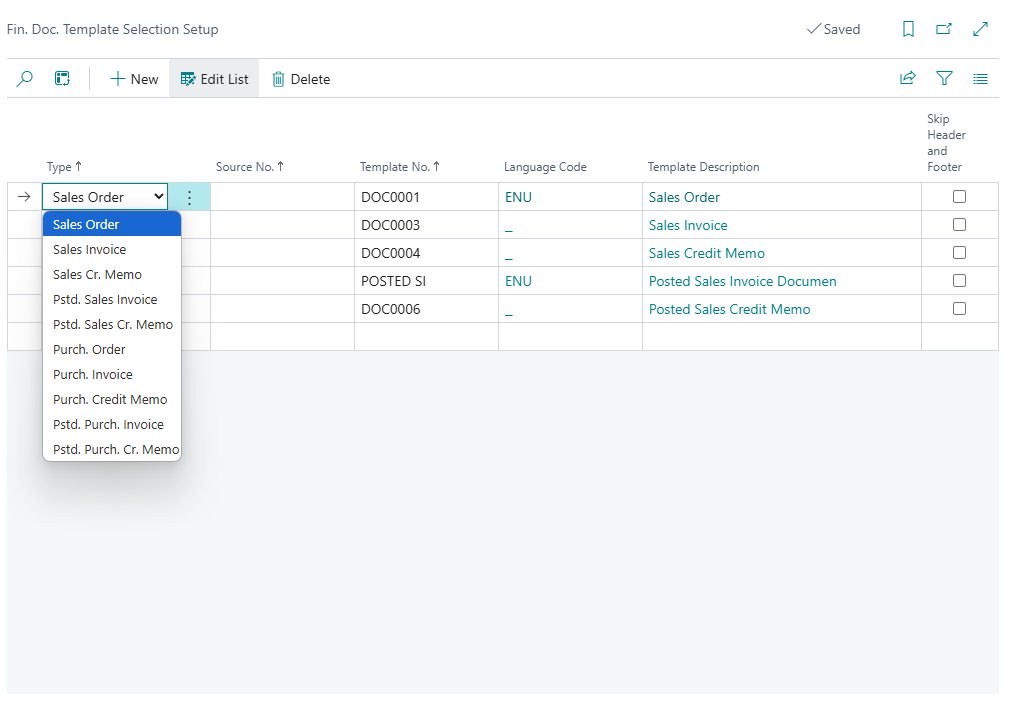This screenshot has width=1016, height=704.
Task: Enable skip header for Posted Sales Credit Memo
Action: click(x=959, y=309)
